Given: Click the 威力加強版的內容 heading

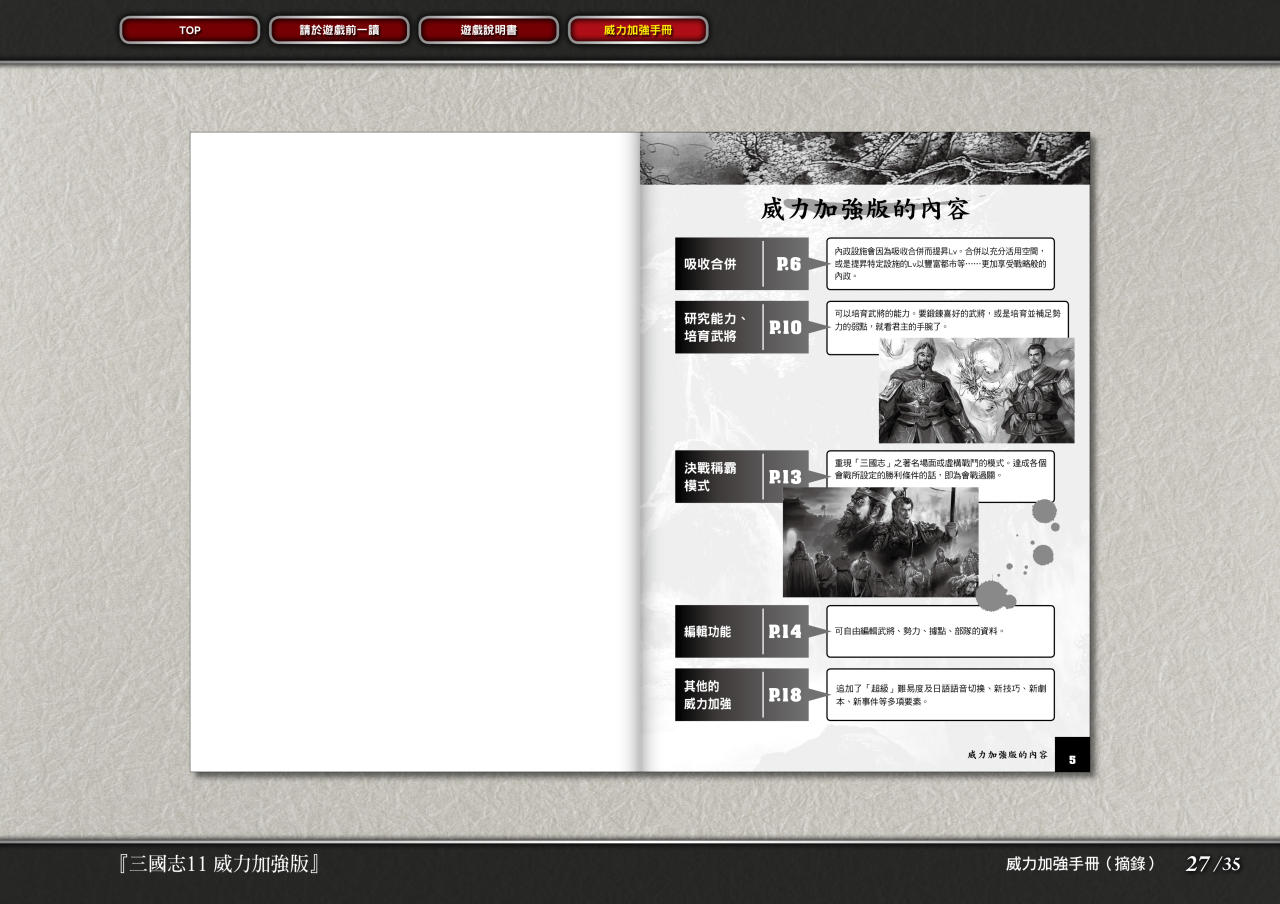Looking at the screenshot, I should (x=865, y=209).
